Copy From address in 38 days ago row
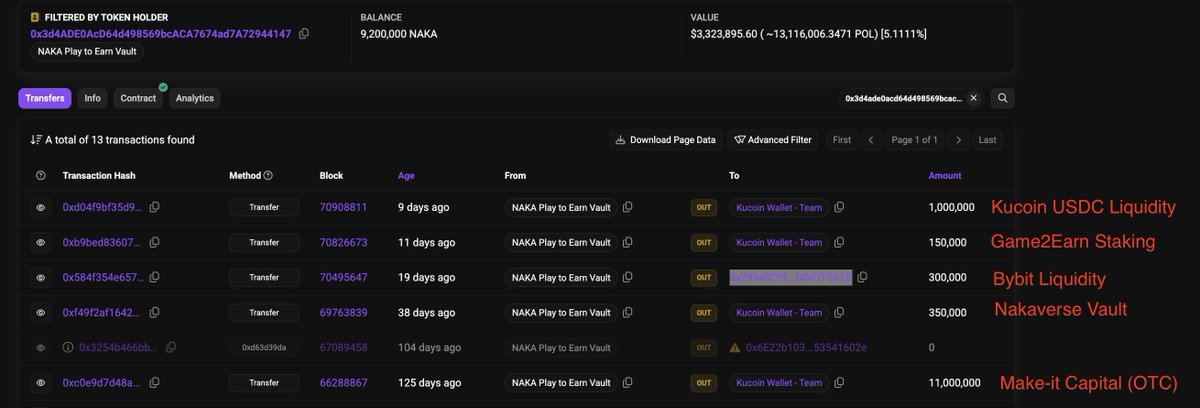This screenshot has width=1200, height=408. click(627, 312)
